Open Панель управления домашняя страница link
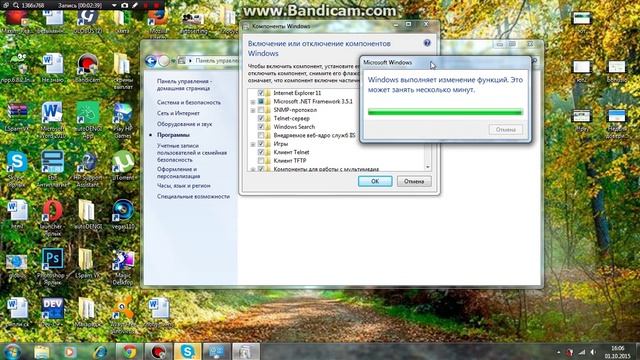The image size is (640, 360). (184, 84)
